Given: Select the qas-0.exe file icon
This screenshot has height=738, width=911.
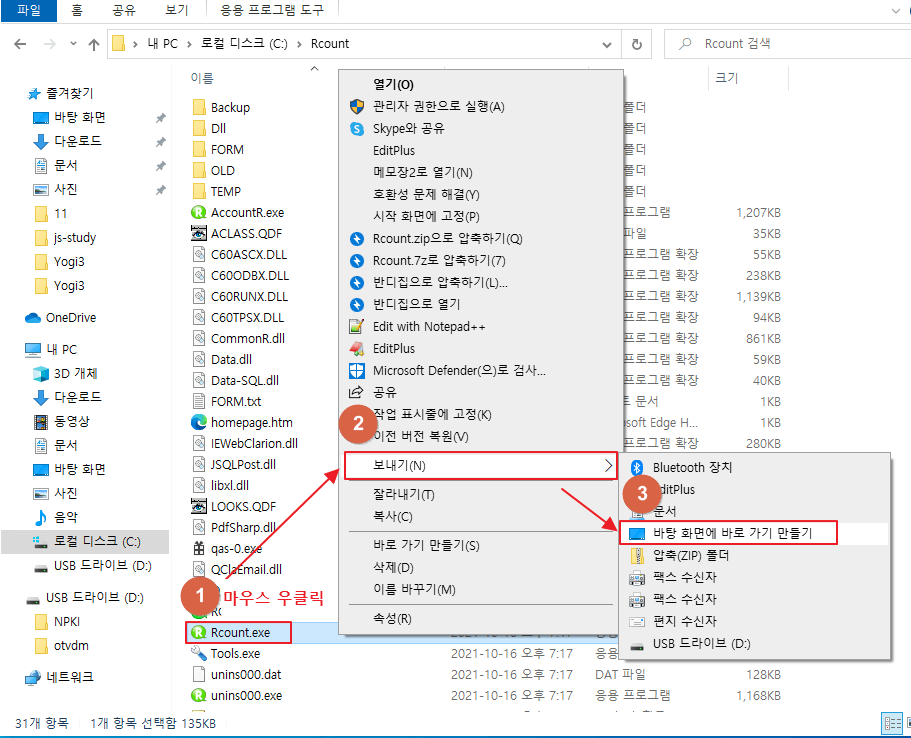Looking at the screenshot, I should [199, 549].
